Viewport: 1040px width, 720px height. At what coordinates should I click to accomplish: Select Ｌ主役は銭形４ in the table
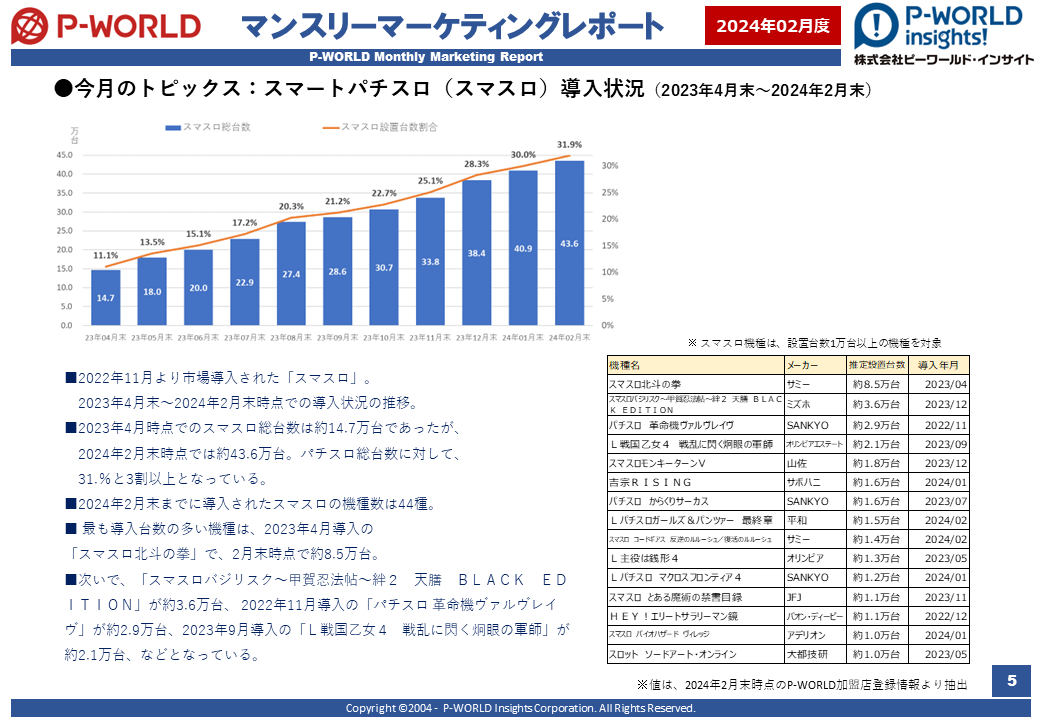coord(644,558)
